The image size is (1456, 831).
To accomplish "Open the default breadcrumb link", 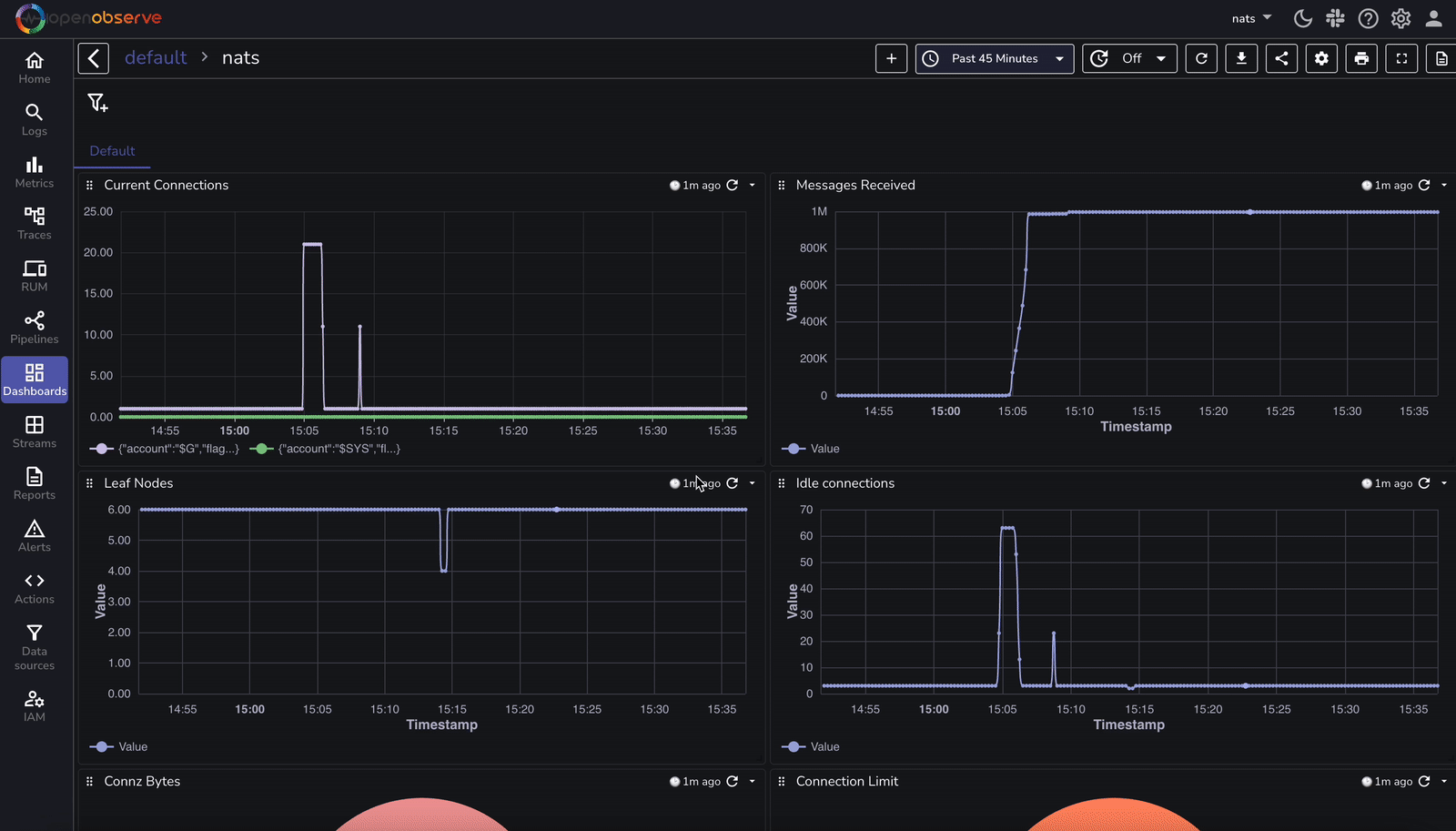I will click(155, 57).
